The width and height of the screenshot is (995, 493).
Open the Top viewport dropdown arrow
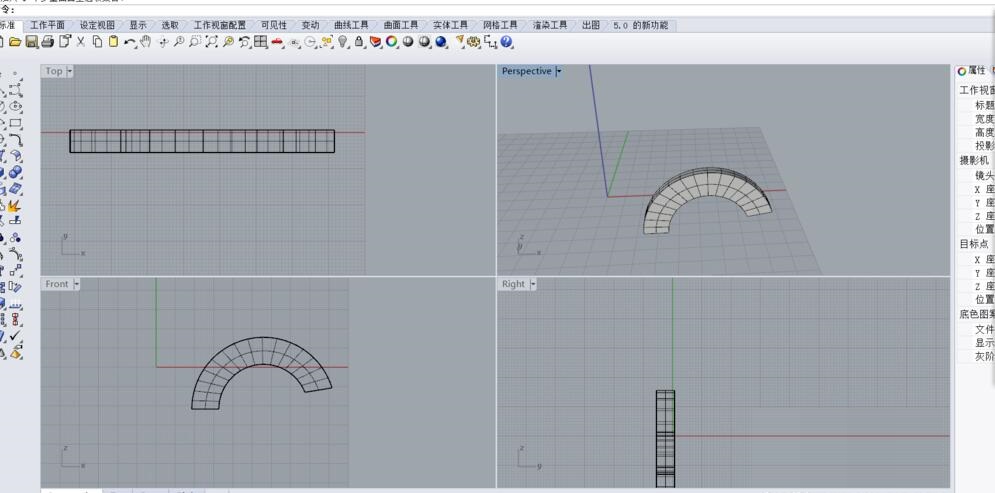[x=70, y=72]
